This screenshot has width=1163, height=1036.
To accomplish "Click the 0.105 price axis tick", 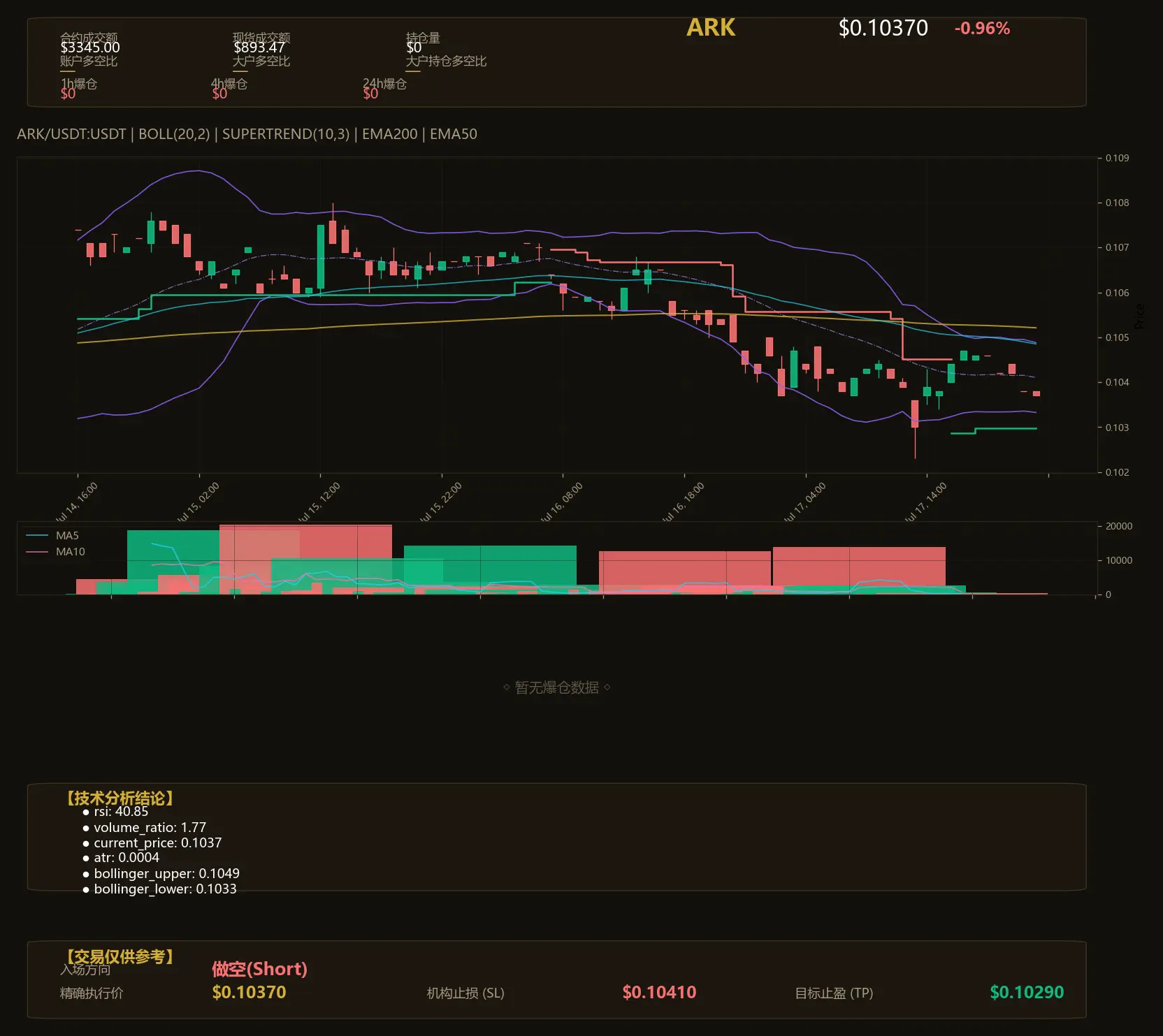I will (1117, 337).
